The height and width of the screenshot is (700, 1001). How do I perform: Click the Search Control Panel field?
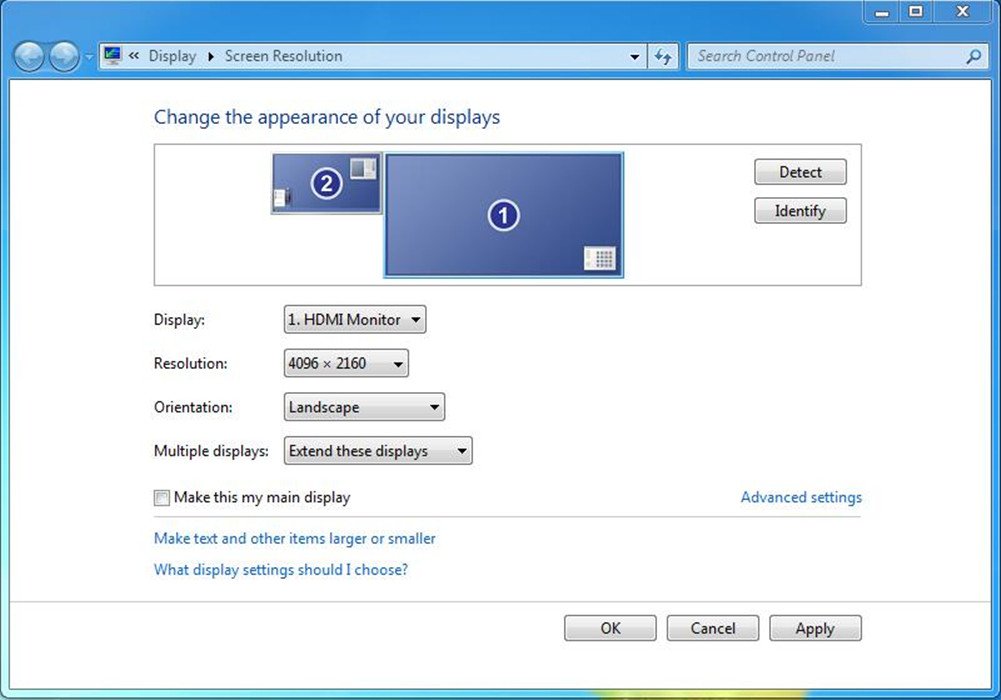825,57
